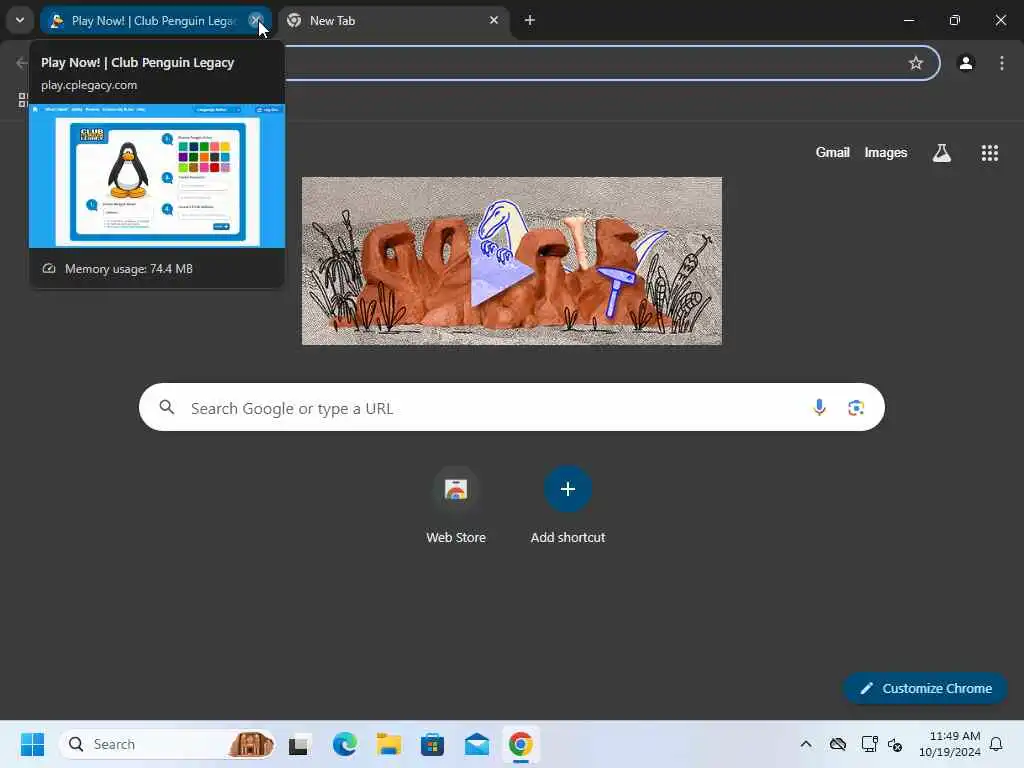The height and width of the screenshot is (768, 1024).
Task: Click the bookmarks bar apps grid icon
Action: coord(23,100)
